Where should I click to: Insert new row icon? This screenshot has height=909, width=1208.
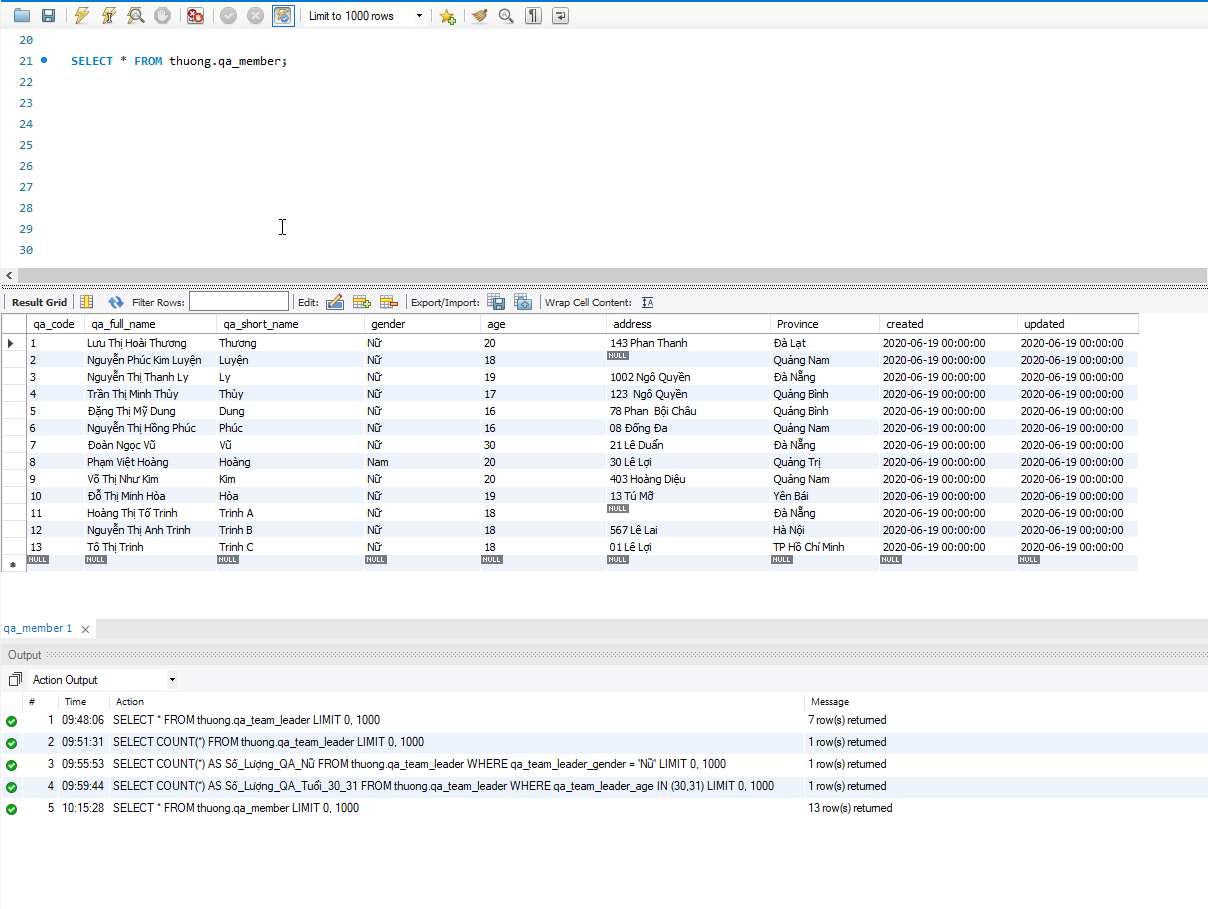click(x=362, y=302)
